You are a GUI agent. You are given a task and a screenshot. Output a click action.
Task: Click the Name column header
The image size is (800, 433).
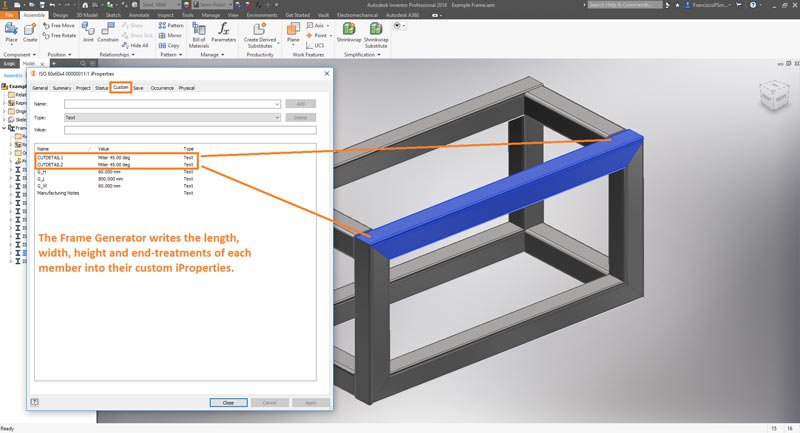point(65,149)
